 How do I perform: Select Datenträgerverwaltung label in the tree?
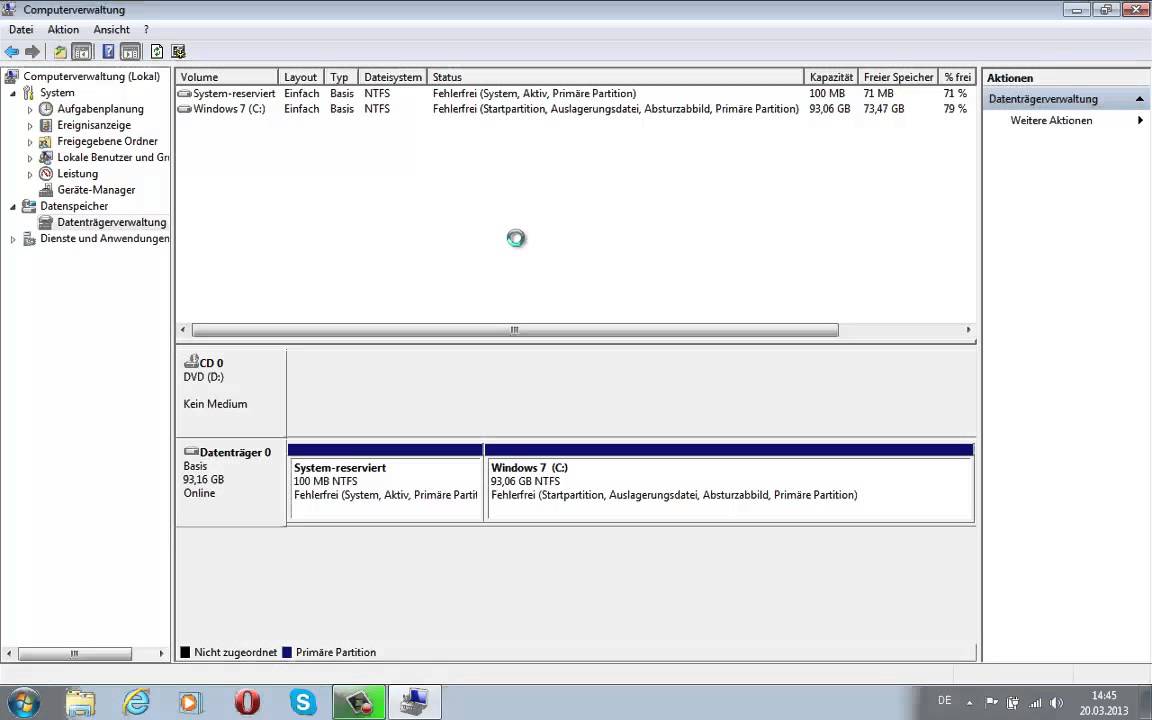tap(112, 222)
